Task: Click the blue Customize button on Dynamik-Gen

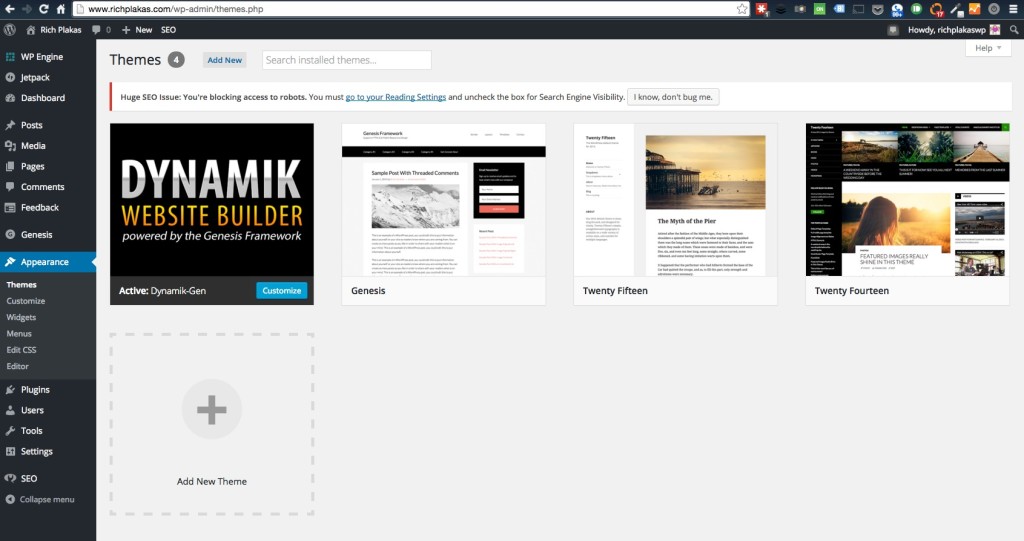Action: pos(281,291)
